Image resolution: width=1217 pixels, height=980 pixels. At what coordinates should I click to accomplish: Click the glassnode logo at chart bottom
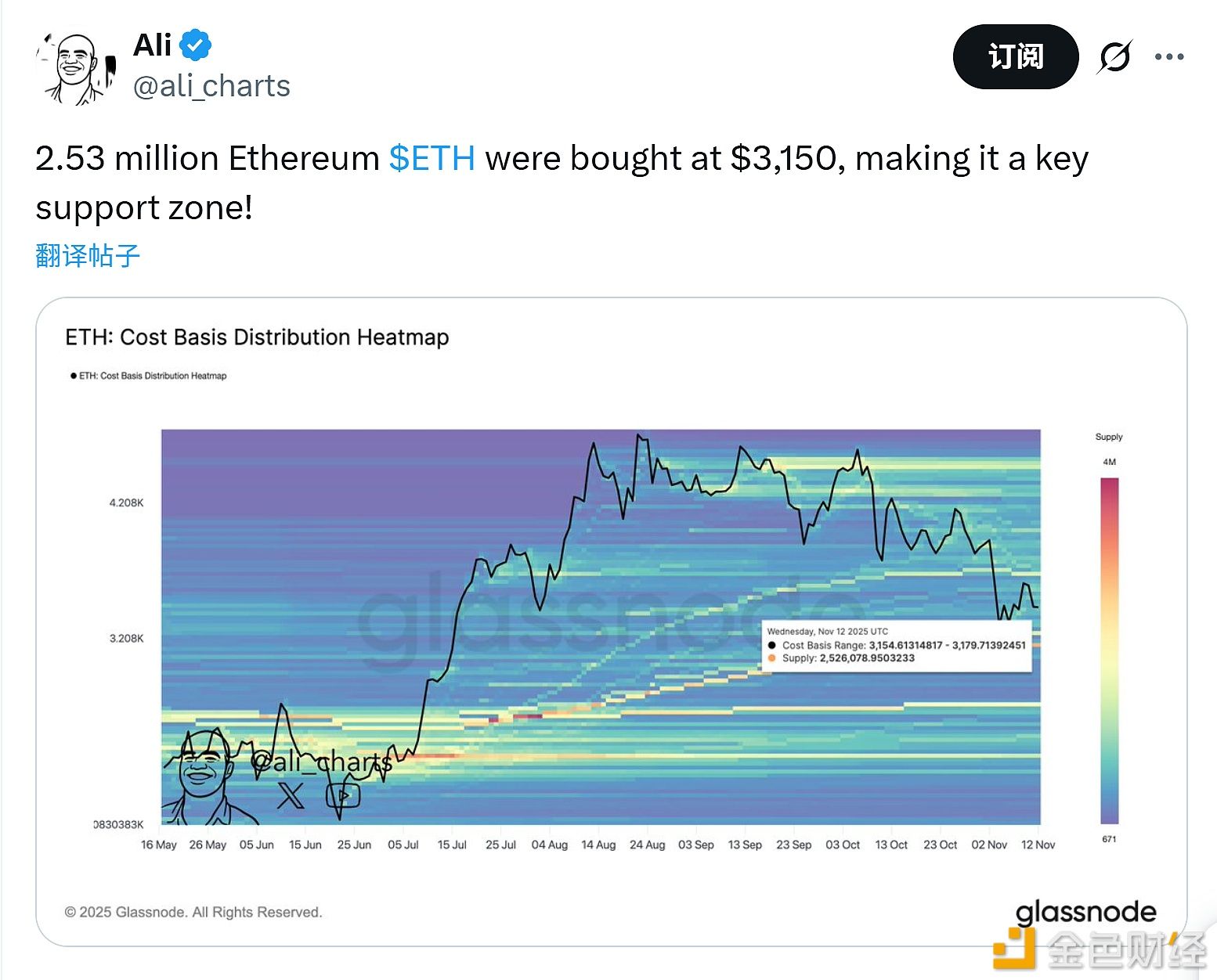pyautogui.click(x=1085, y=912)
